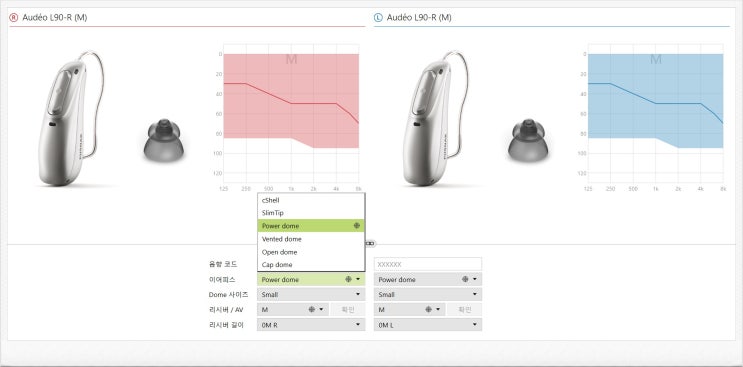The image size is (743, 367).
Task: Click the left ear power dome image
Action: [x=528, y=140]
